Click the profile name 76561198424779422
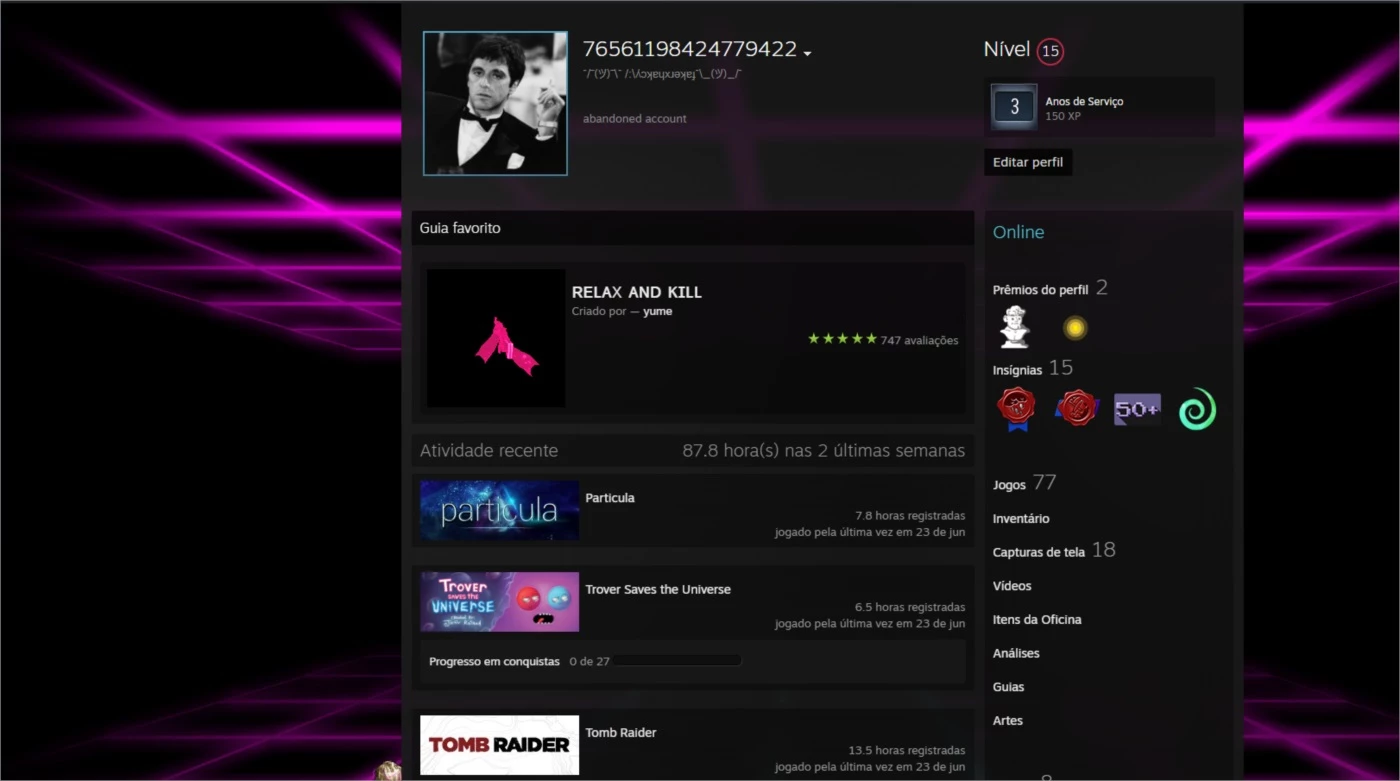1400x781 pixels. tap(690, 49)
